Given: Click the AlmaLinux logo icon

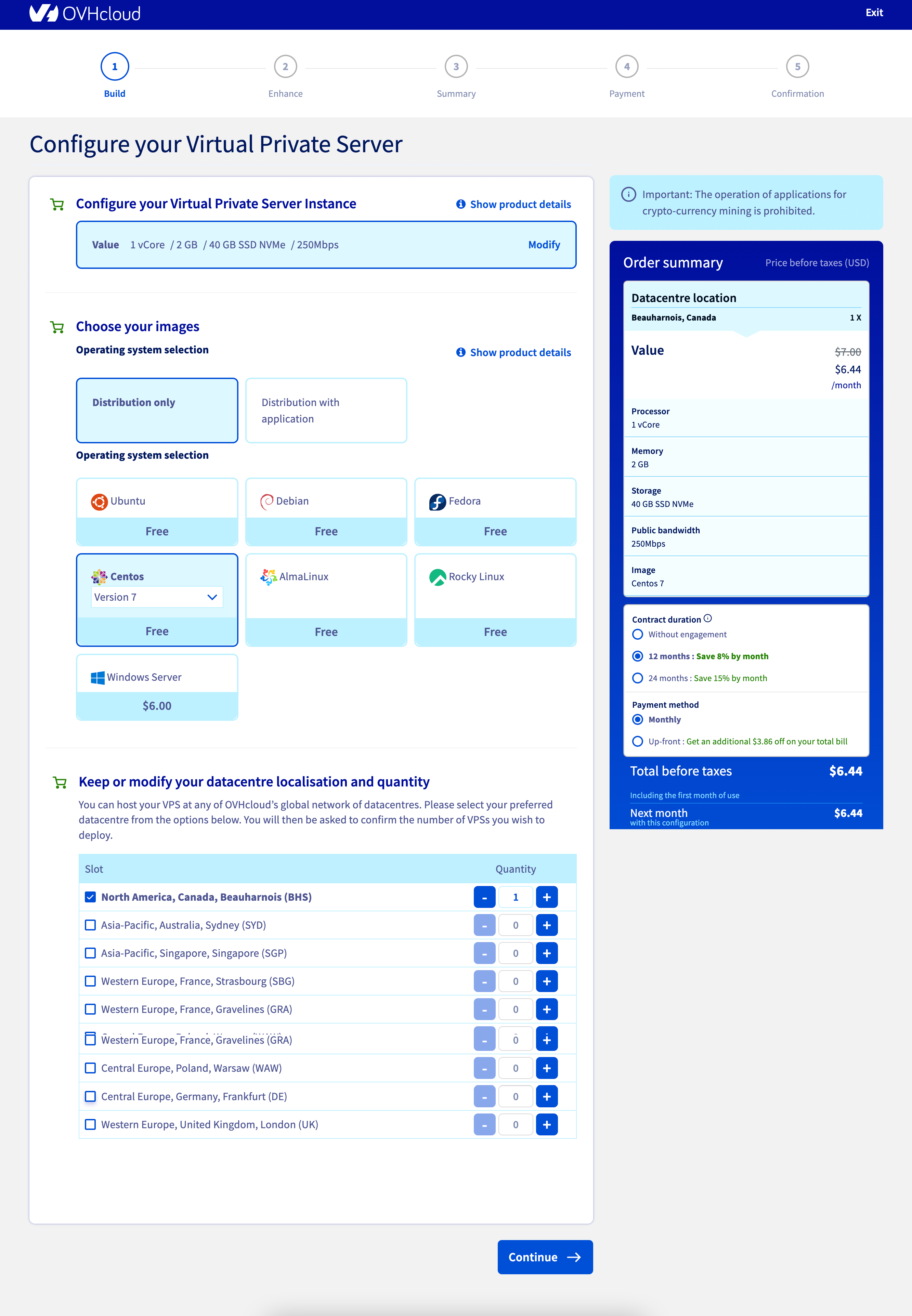Looking at the screenshot, I should point(268,577).
